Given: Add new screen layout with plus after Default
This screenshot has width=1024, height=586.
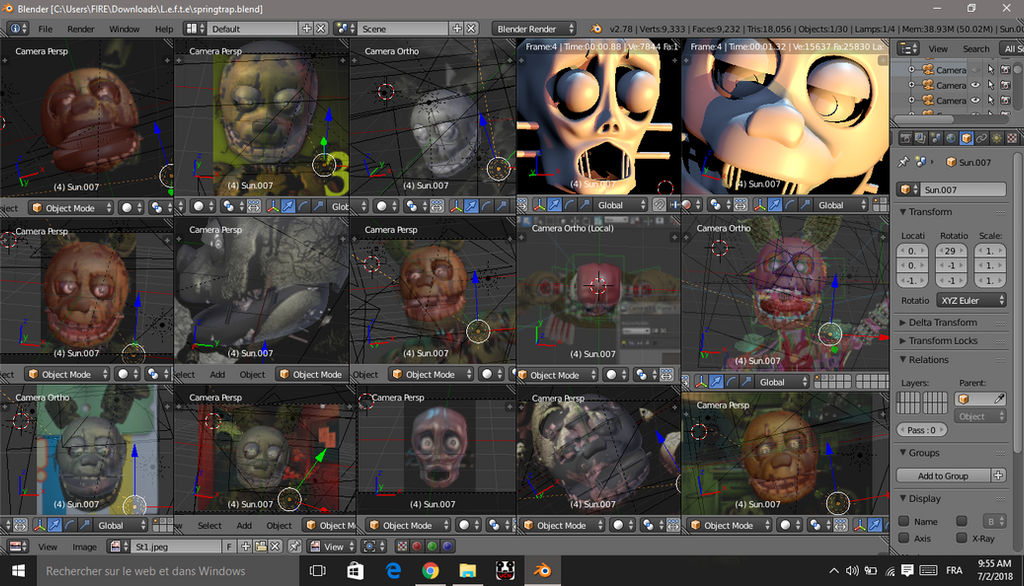Looking at the screenshot, I should pyautogui.click(x=306, y=29).
